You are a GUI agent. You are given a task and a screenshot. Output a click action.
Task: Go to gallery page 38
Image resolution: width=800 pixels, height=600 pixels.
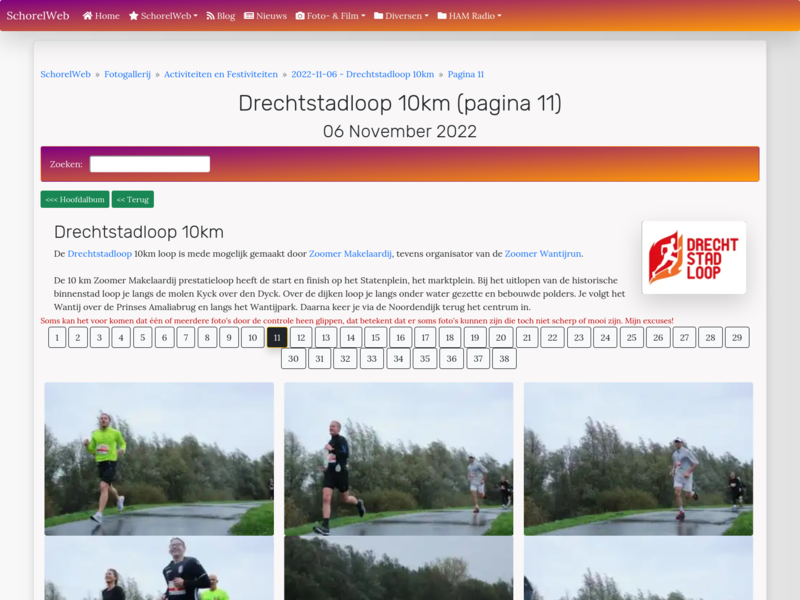click(x=504, y=359)
